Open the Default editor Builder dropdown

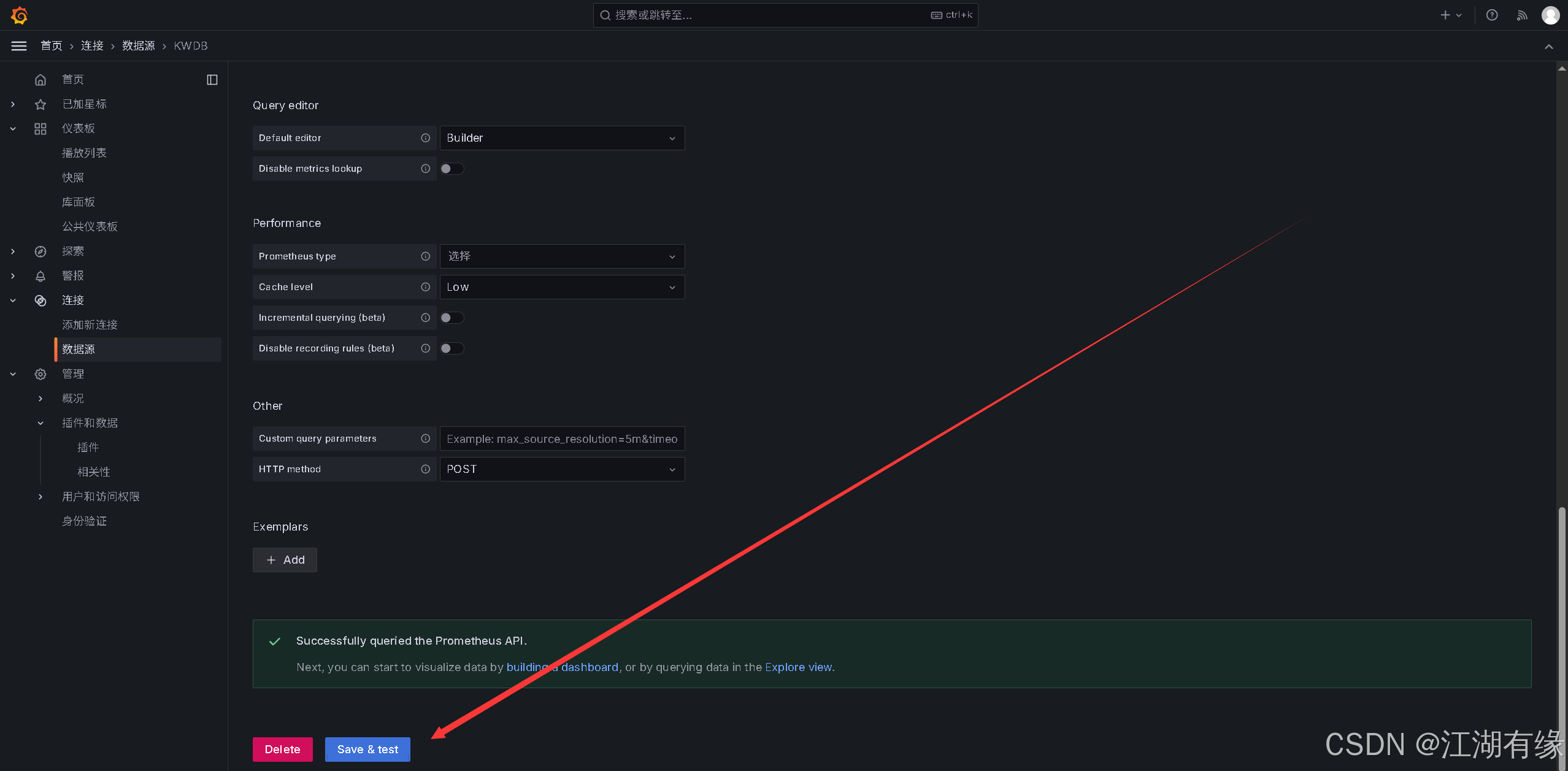563,138
